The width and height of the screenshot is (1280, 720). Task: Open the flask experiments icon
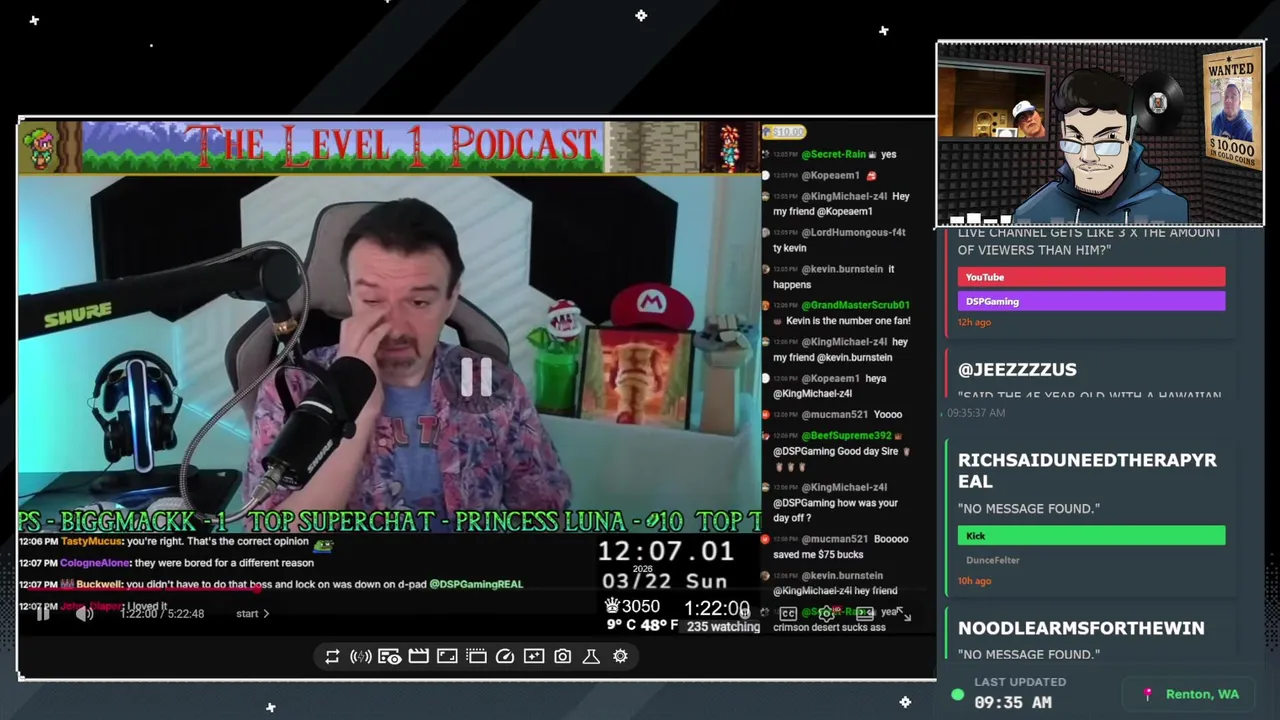pyautogui.click(x=591, y=656)
